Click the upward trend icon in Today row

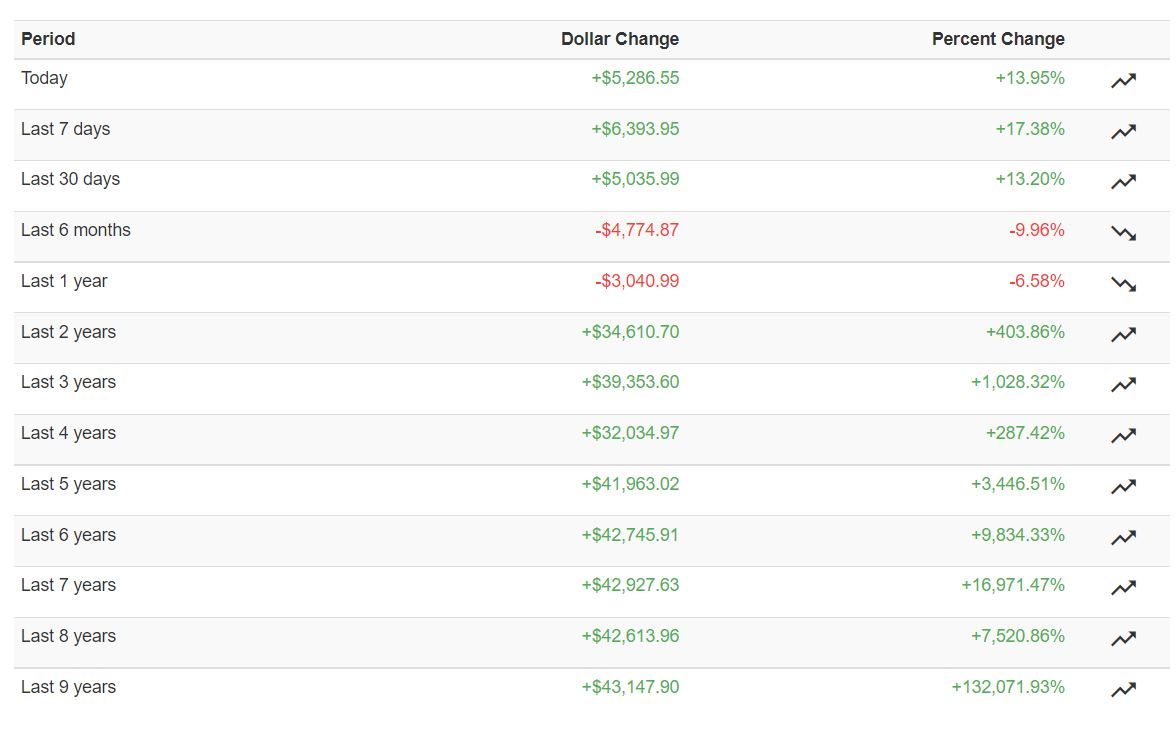coord(1123,80)
